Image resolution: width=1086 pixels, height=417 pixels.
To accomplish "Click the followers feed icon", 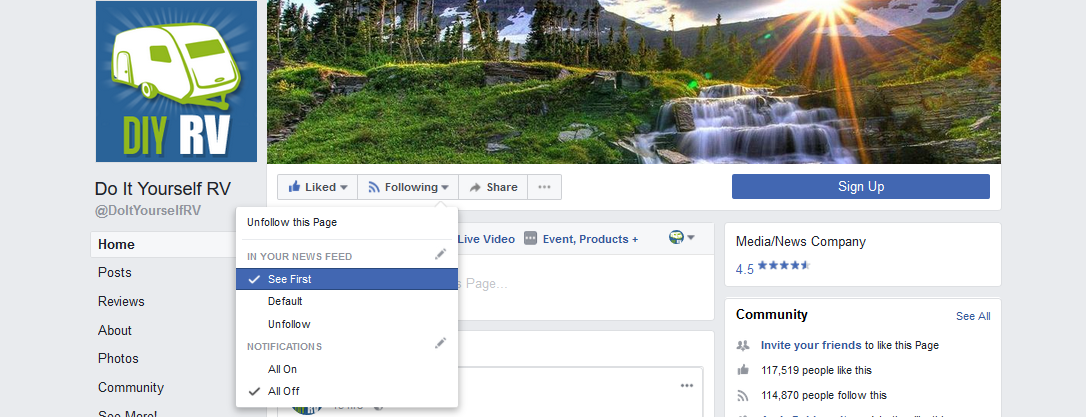I will pos(743,396).
